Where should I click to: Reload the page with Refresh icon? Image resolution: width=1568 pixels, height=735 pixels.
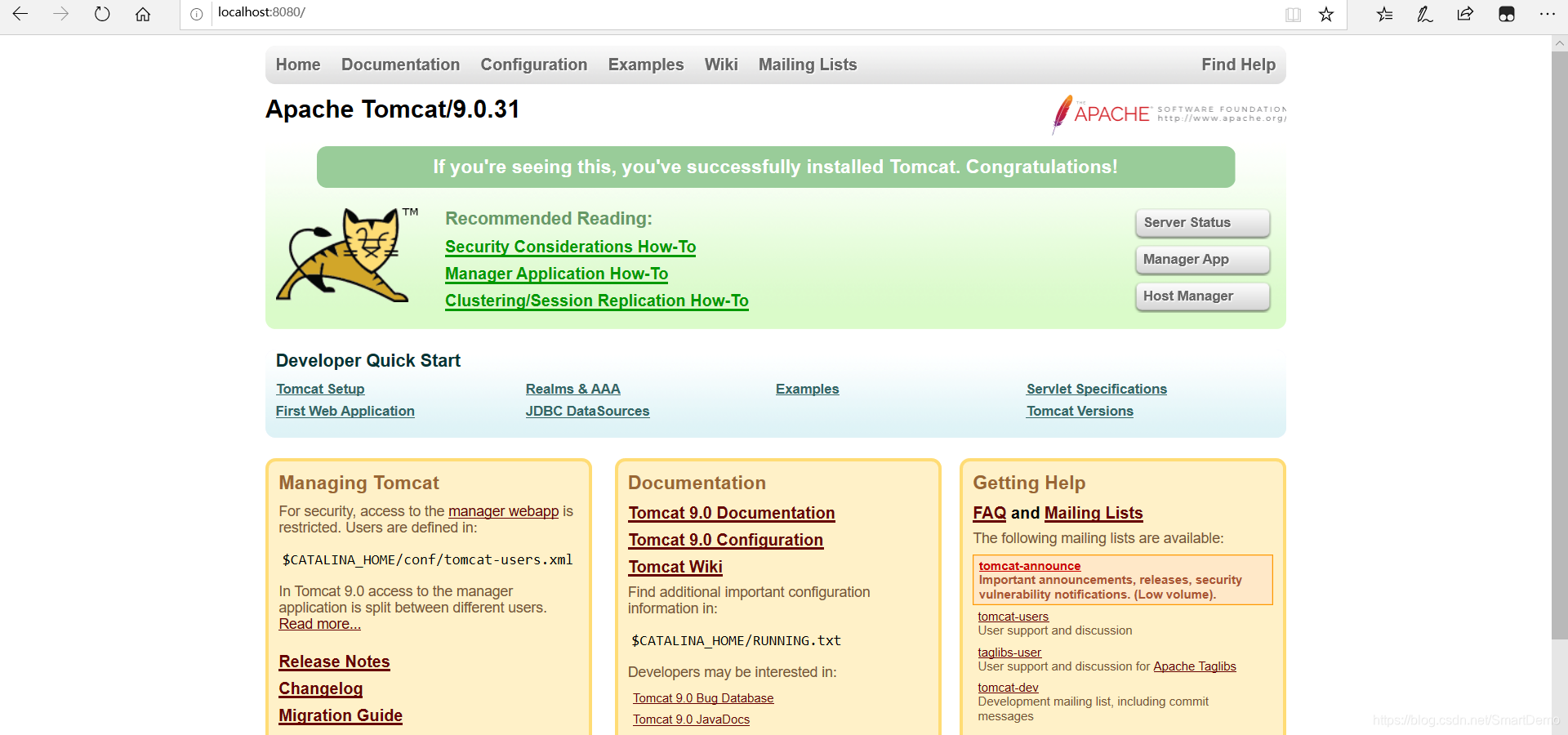coord(102,14)
